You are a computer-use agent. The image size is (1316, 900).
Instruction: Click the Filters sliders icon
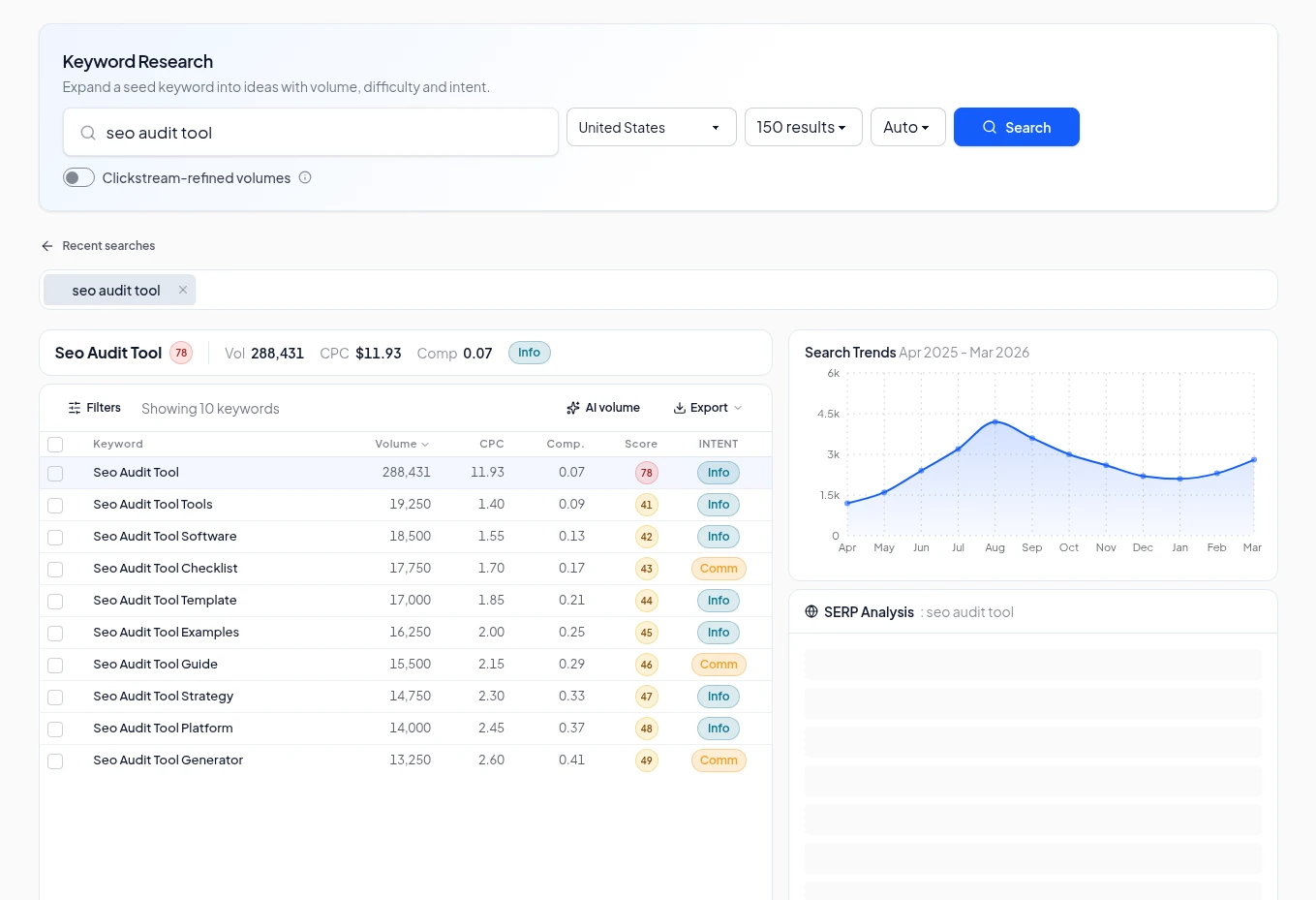pyautogui.click(x=75, y=408)
